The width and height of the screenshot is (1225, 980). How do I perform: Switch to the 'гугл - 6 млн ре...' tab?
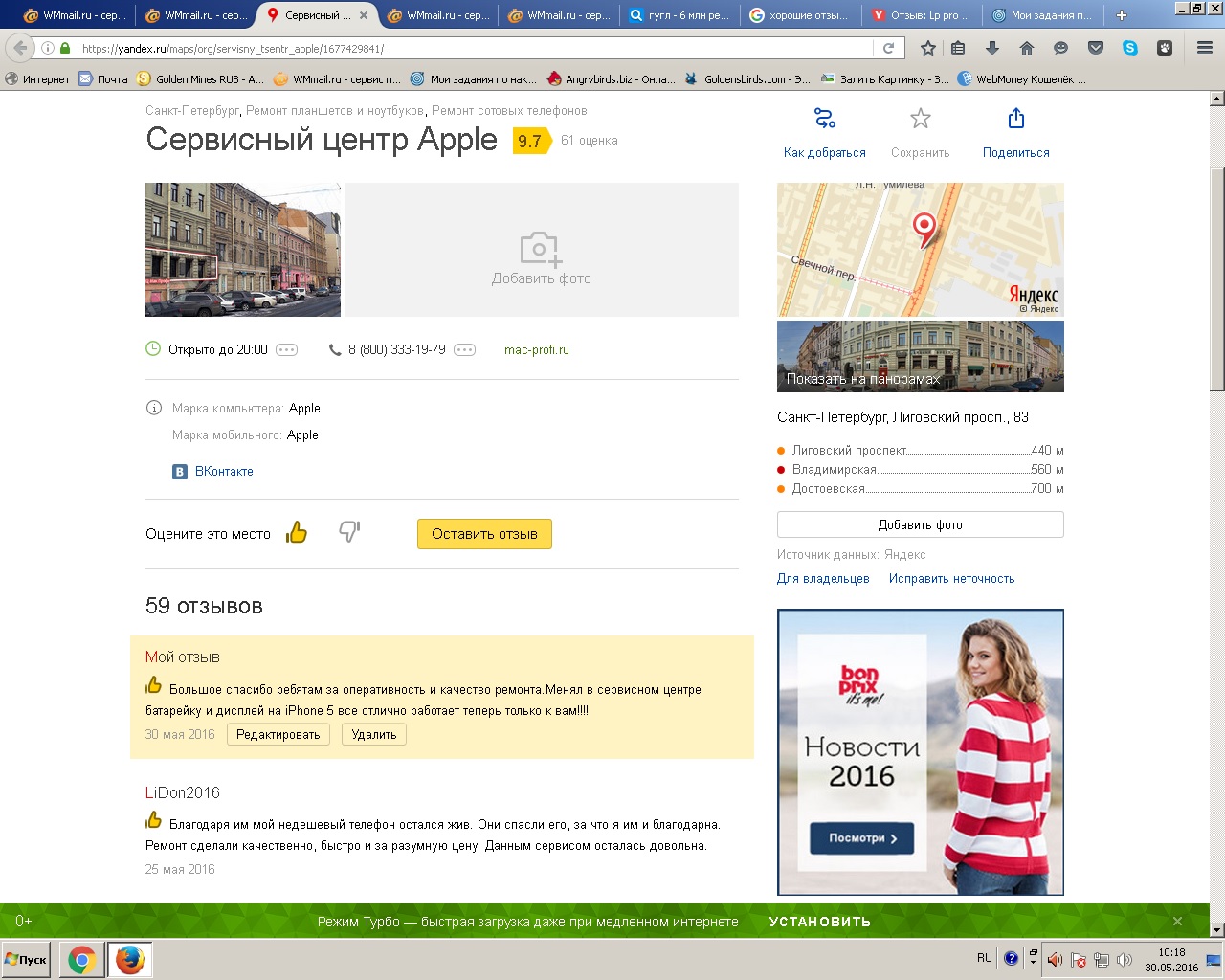[x=679, y=15]
